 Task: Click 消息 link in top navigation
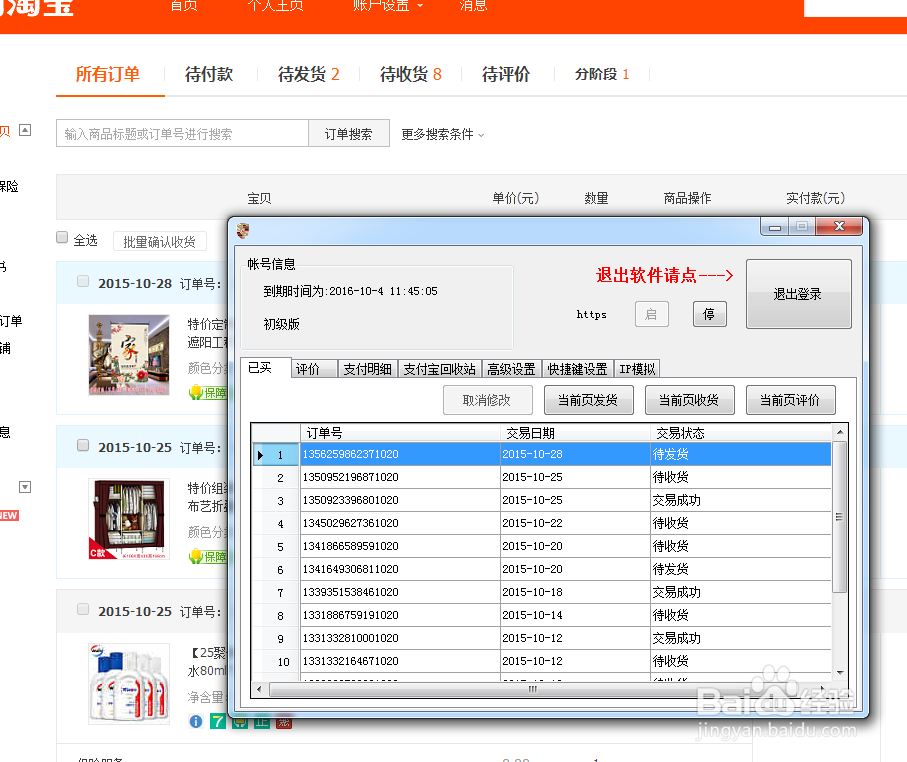(474, 6)
